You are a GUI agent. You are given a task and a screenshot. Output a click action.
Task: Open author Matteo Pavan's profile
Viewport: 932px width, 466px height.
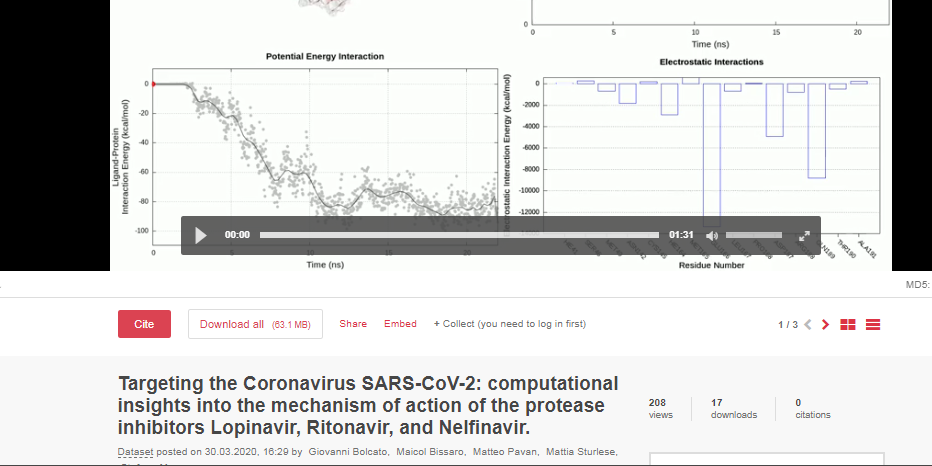(x=506, y=452)
